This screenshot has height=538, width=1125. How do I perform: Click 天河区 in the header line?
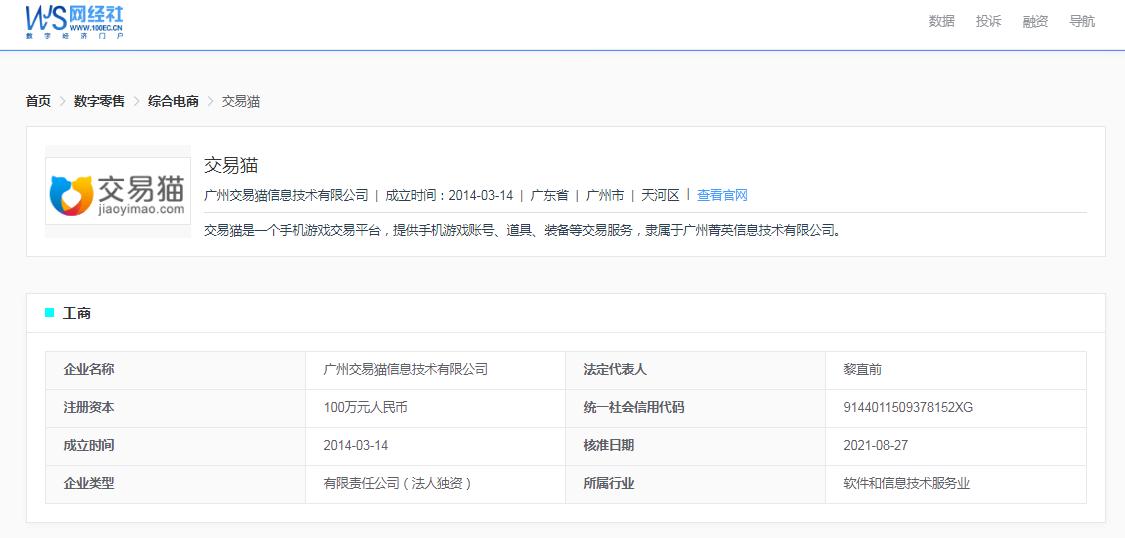click(660, 195)
